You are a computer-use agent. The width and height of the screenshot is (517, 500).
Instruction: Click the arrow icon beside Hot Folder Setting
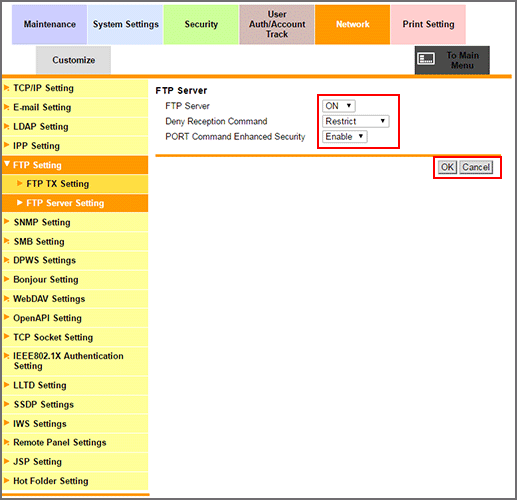(7, 480)
